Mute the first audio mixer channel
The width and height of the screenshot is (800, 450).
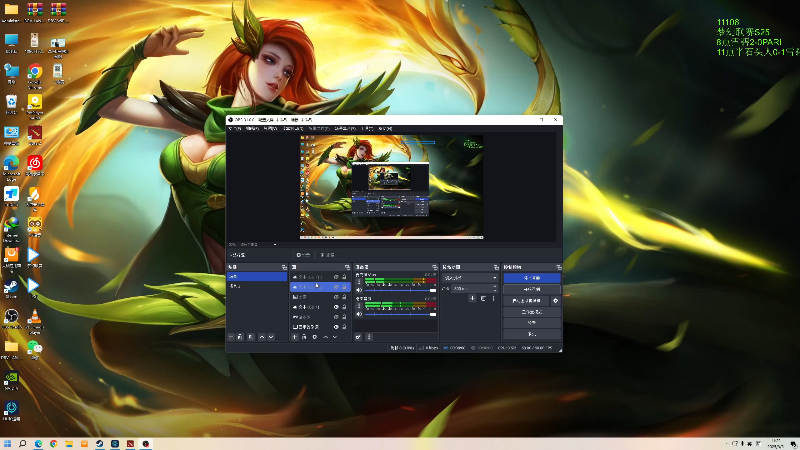[x=359, y=290]
